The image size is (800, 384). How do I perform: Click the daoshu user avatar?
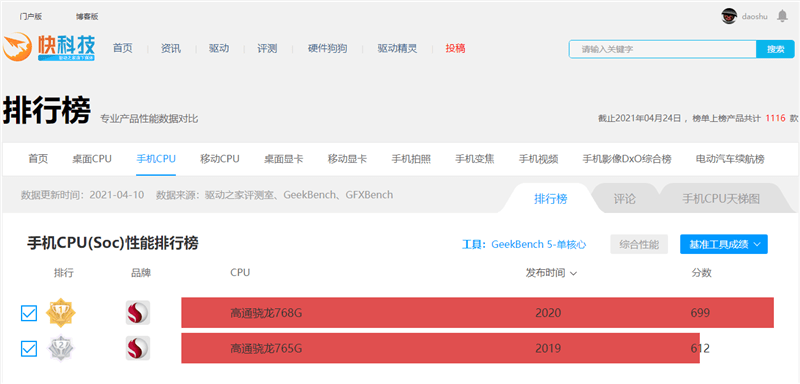point(729,16)
